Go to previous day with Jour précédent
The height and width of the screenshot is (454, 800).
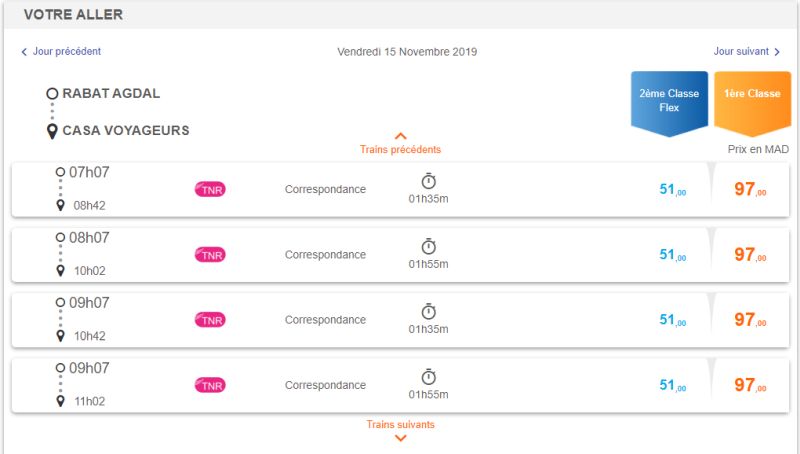coord(61,52)
